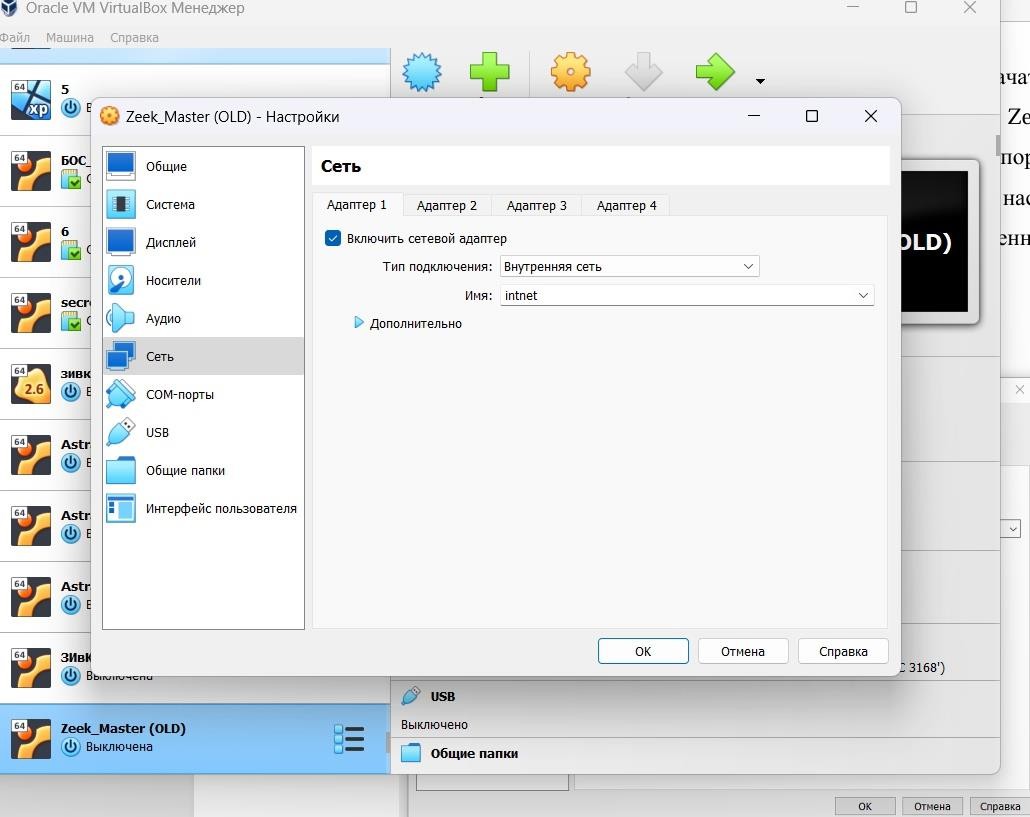Open the Zeek_Master (OLD) machine tools menu icon

(x=349, y=739)
